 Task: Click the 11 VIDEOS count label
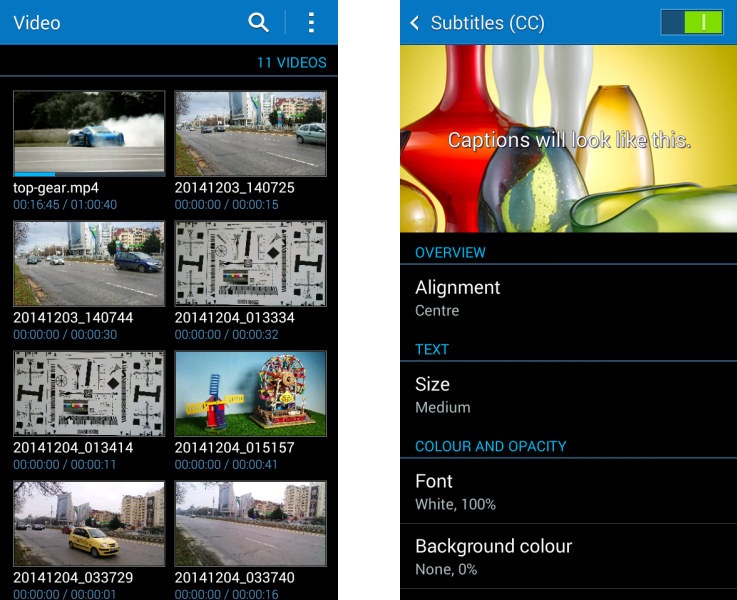click(291, 62)
